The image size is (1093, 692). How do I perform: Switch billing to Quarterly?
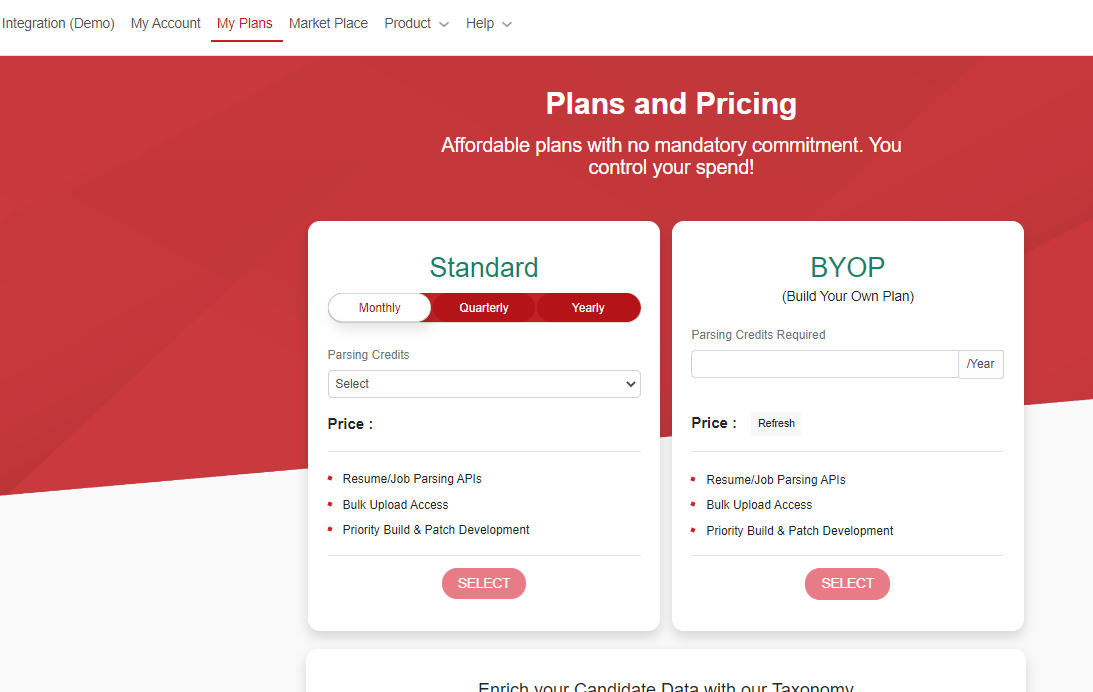(x=484, y=307)
